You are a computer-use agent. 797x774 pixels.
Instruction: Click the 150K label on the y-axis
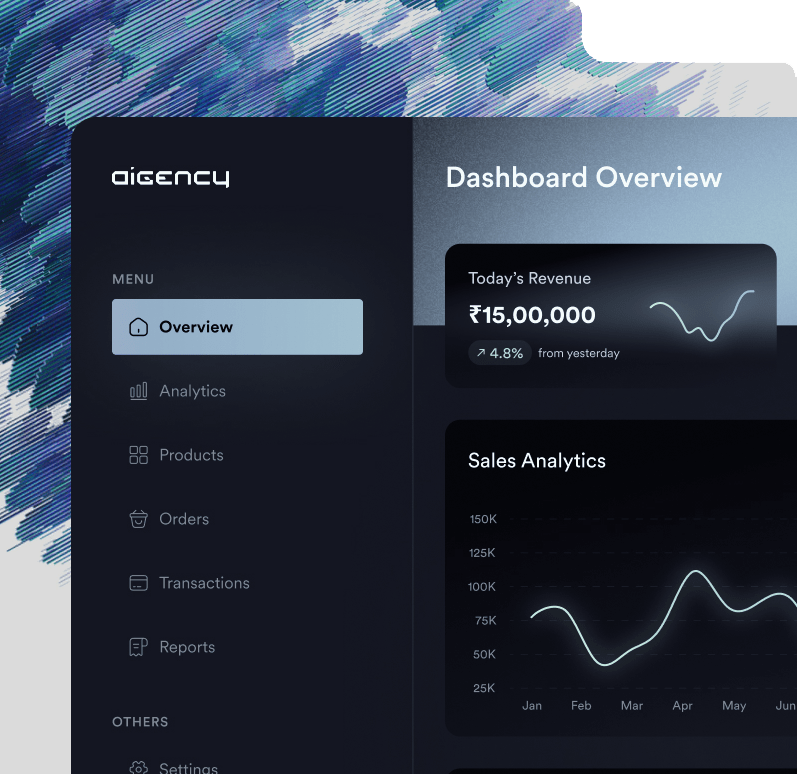482,519
